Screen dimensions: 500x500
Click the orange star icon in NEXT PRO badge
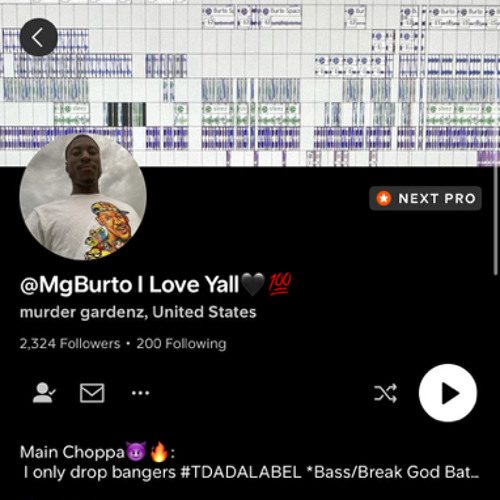(x=384, y=198)
